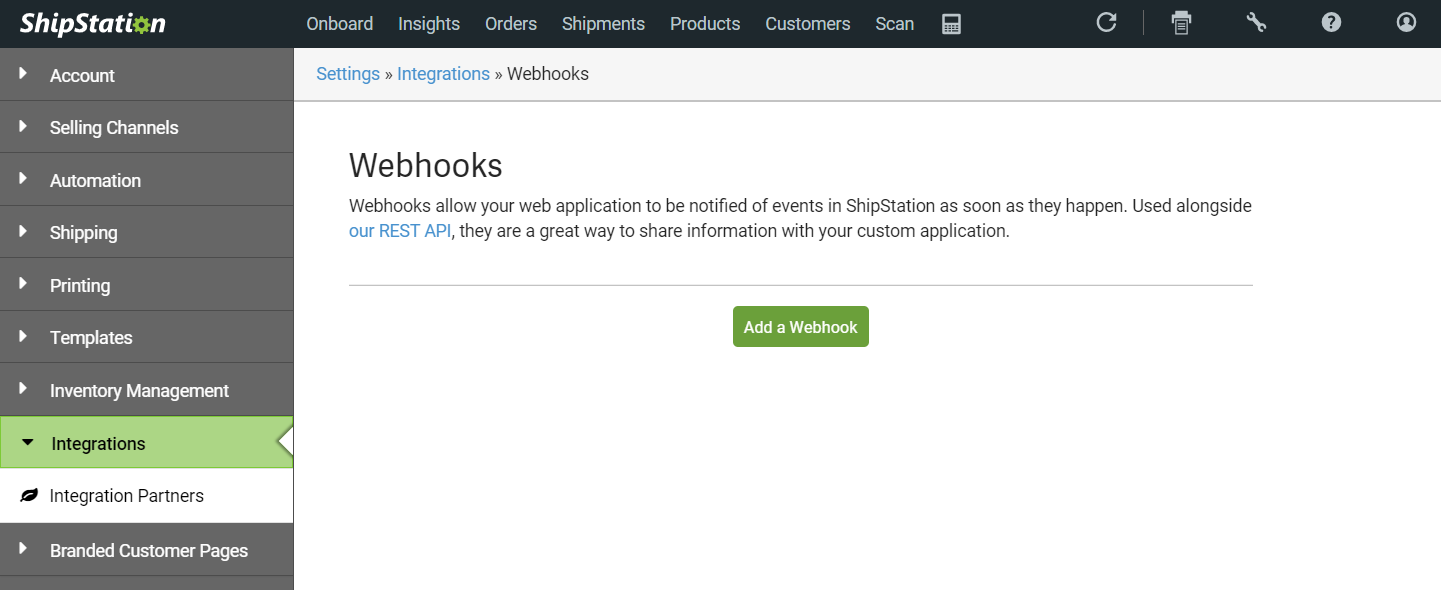
Task: Expand the Account sidebar section
Action: pos(147,75)
